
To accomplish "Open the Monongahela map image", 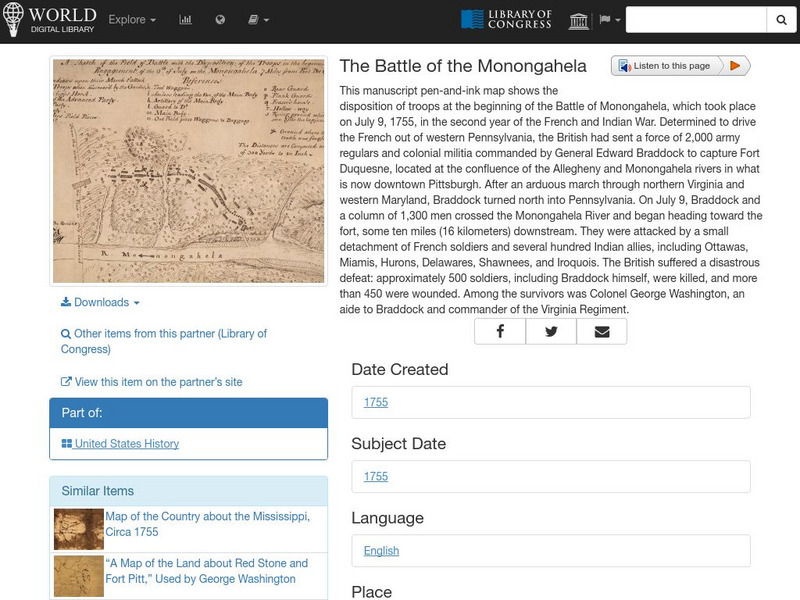I will pyautogui.click(x=188, y=171).
